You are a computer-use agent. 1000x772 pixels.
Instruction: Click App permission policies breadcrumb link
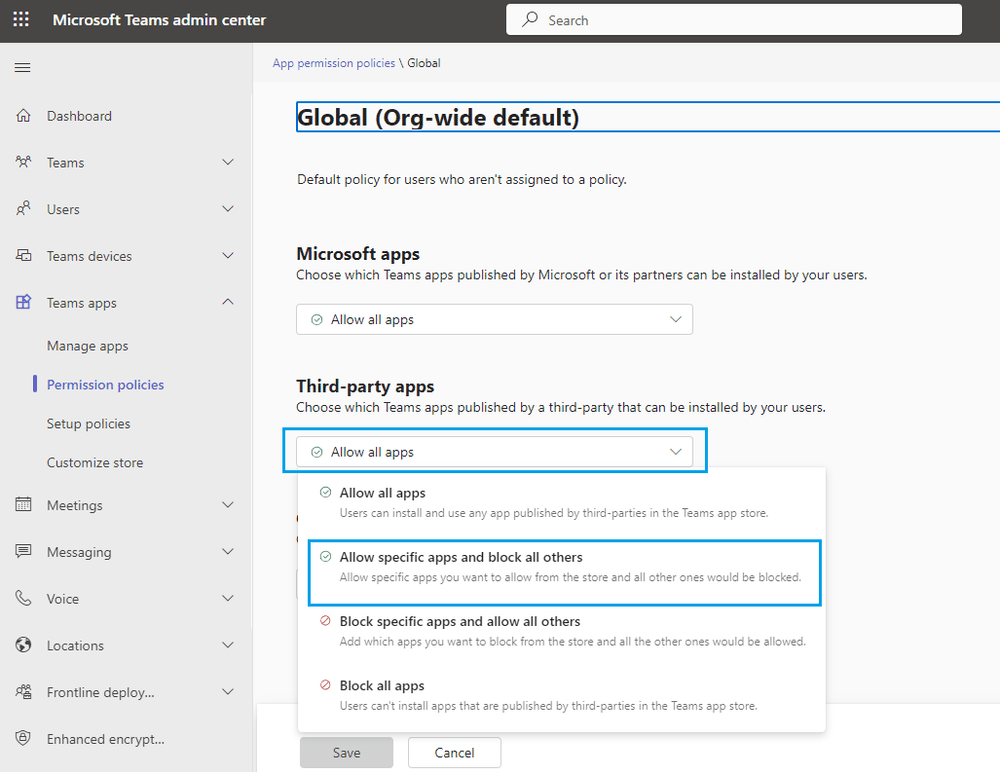[334, 63]
